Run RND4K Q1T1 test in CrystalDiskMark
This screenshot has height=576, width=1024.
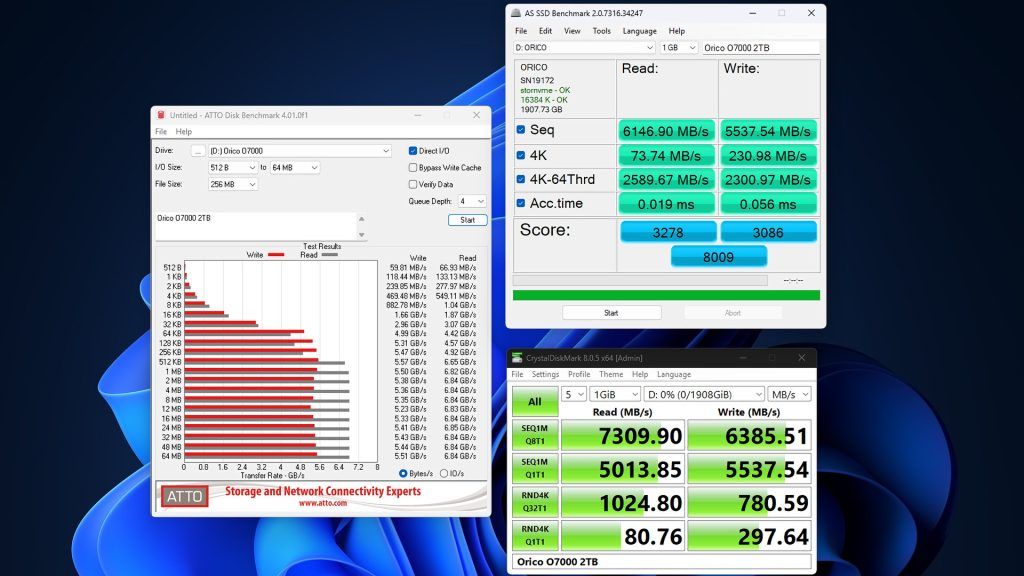pos(535,535)
